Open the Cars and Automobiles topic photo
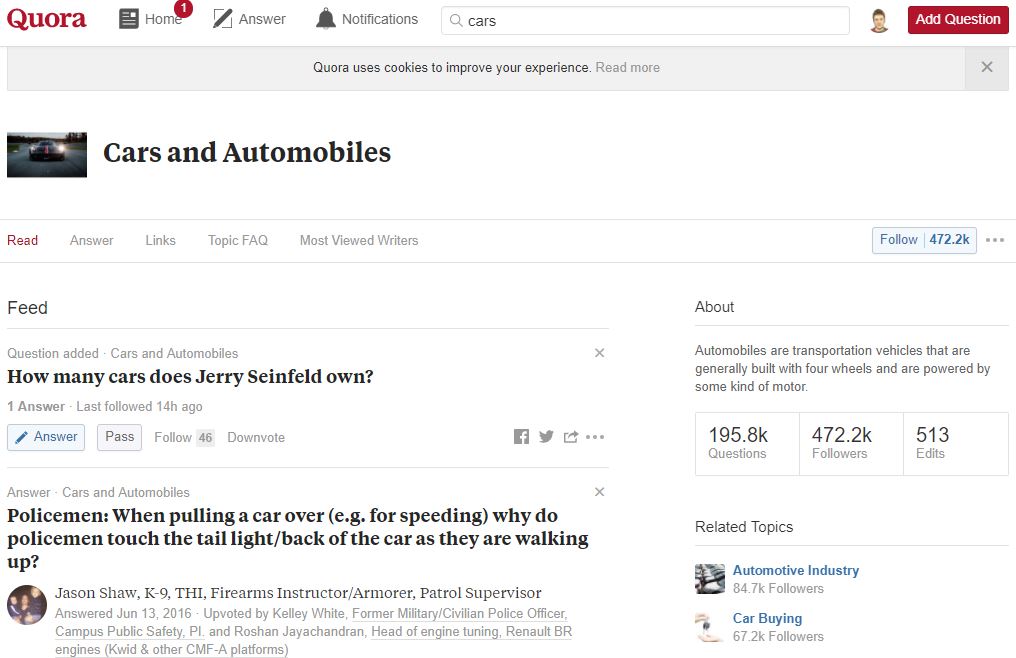 pyautogui.click(x=47, y=155)
